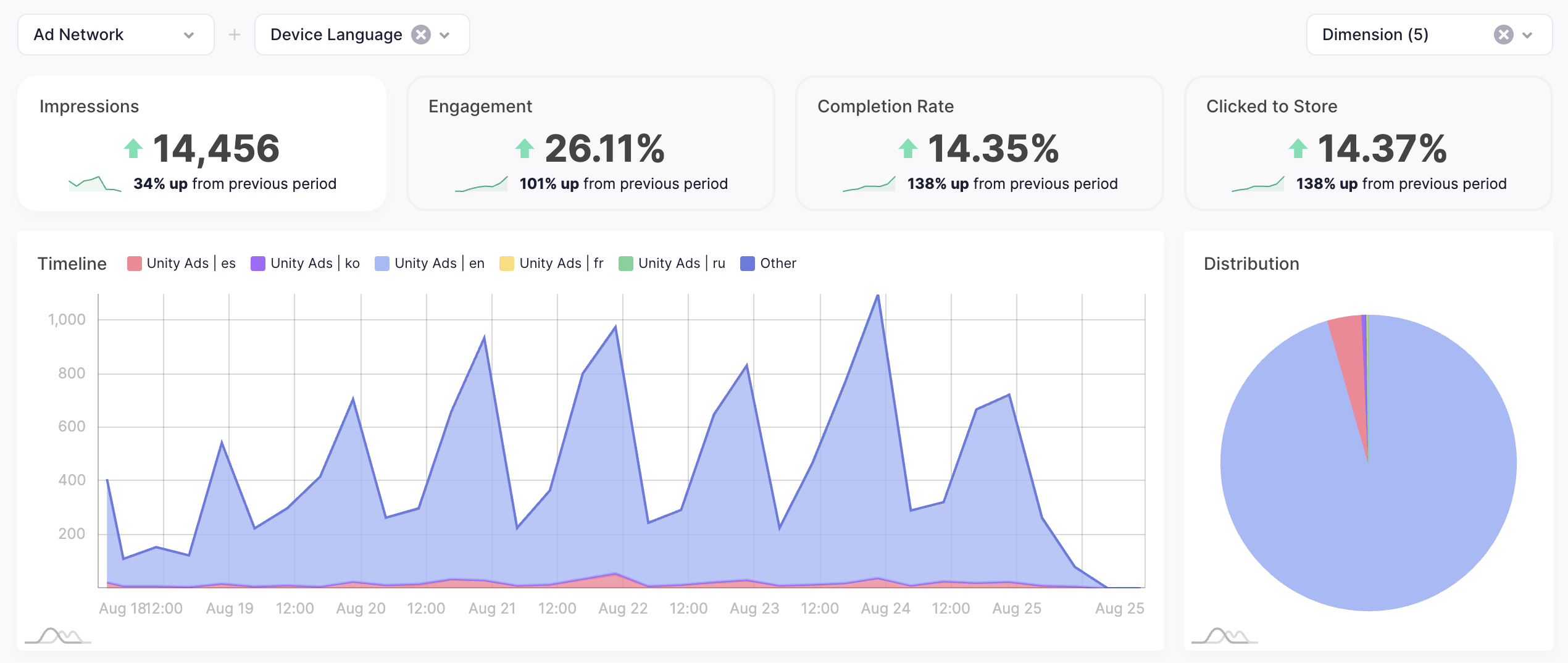Remove the Device Language filter
Viewport: 1568px width, 663px height.
(x=421, y=35)
